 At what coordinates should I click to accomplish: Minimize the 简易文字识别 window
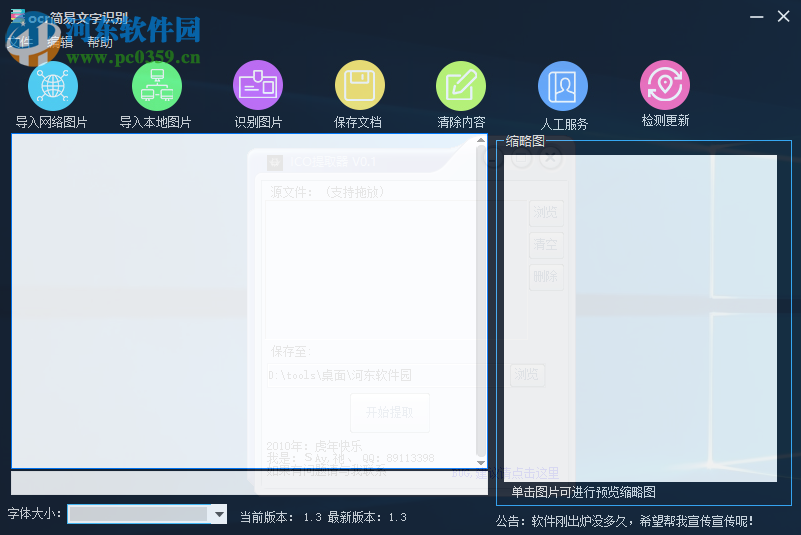(x=757, y=17)
